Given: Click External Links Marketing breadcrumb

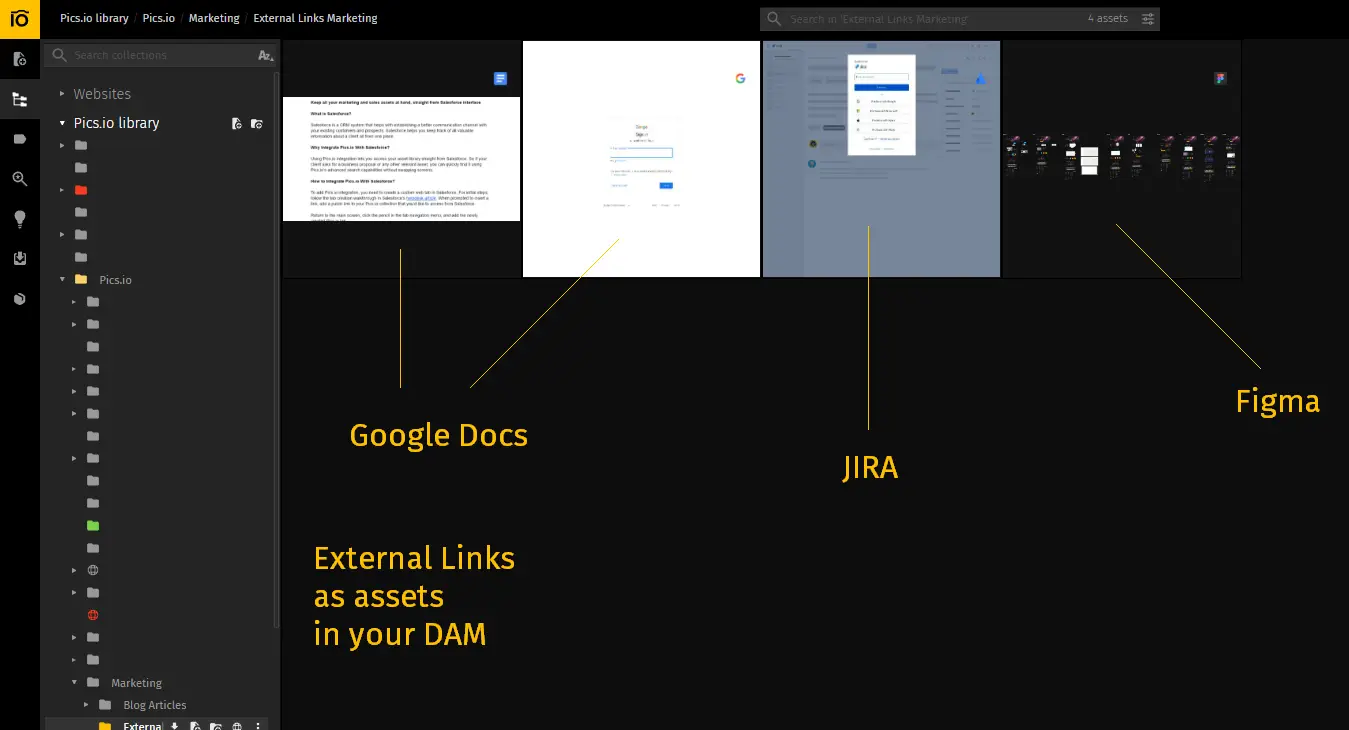Looking at the screenshot, I should tap(316, 18).
